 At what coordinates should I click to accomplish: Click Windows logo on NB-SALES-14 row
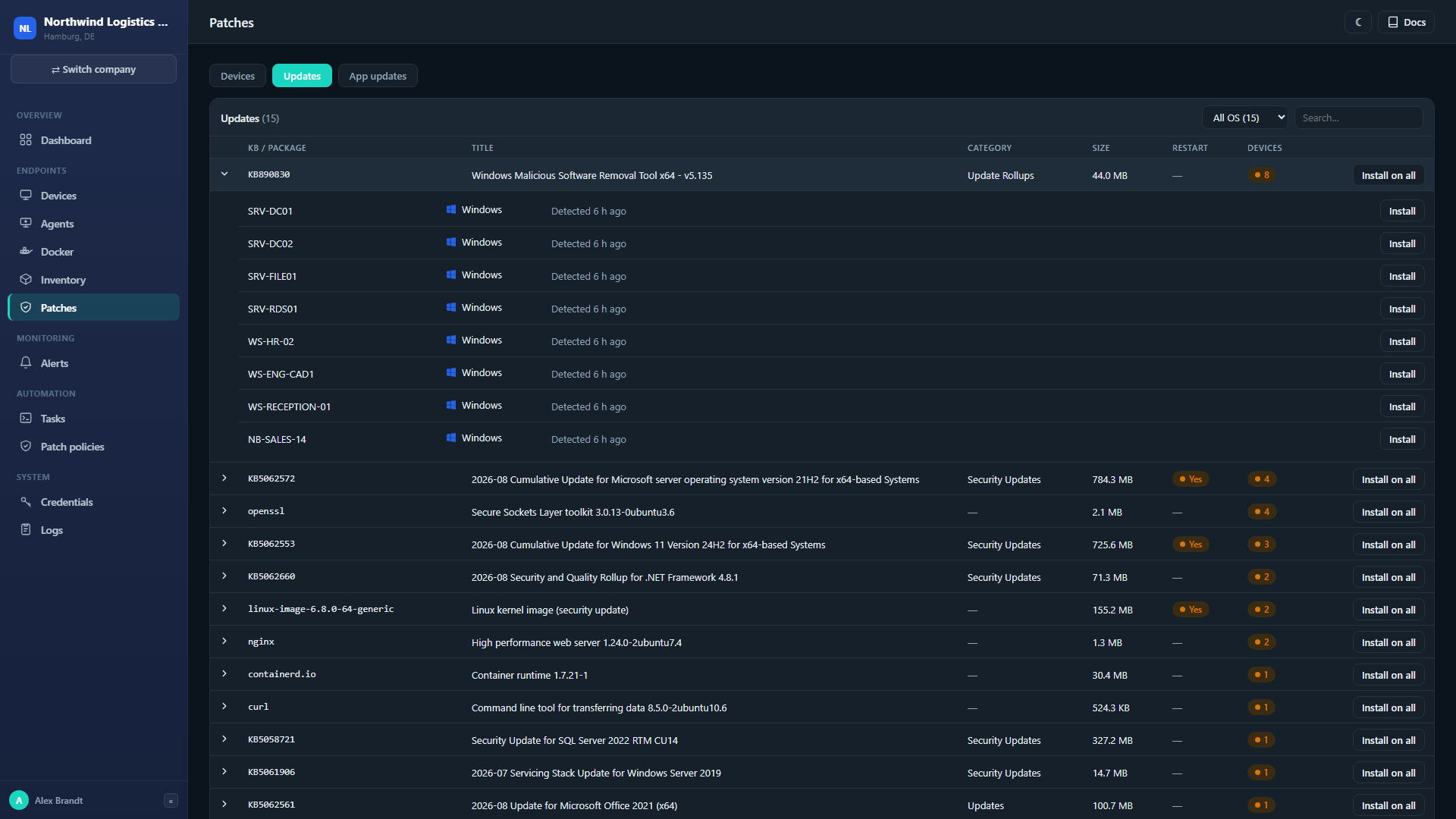click(x=451, y=438)
